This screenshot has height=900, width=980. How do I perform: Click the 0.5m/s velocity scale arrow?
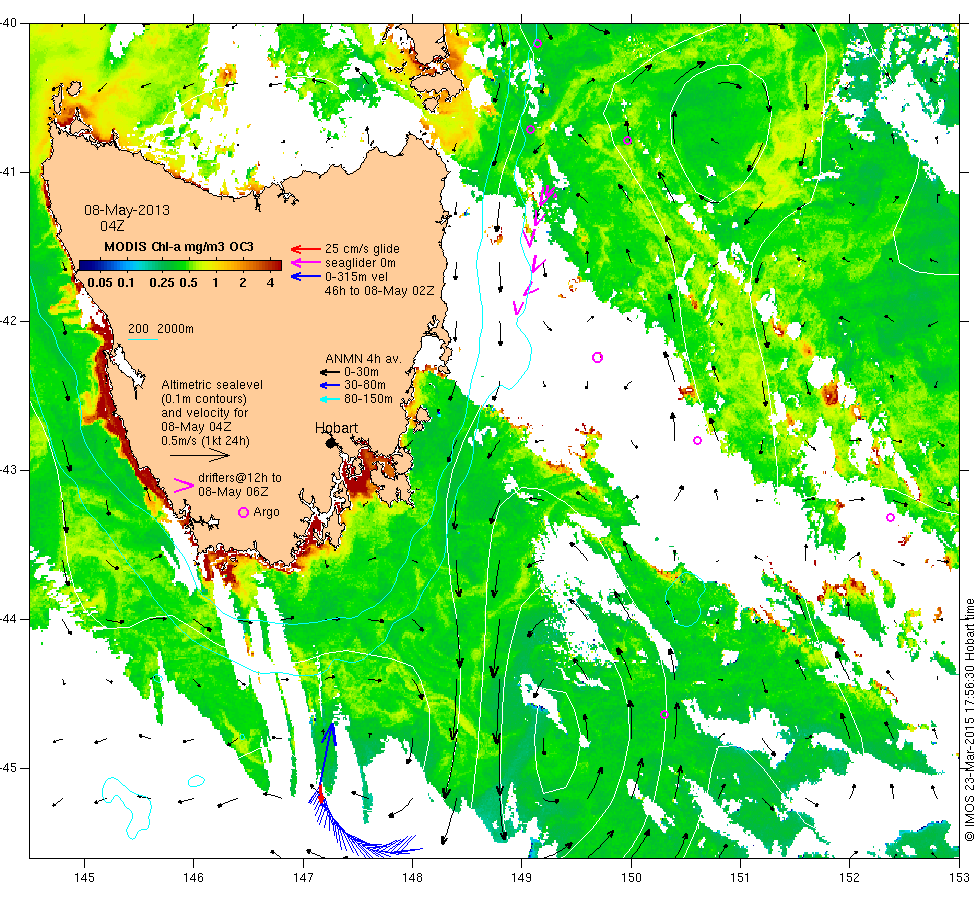point(200,456)
